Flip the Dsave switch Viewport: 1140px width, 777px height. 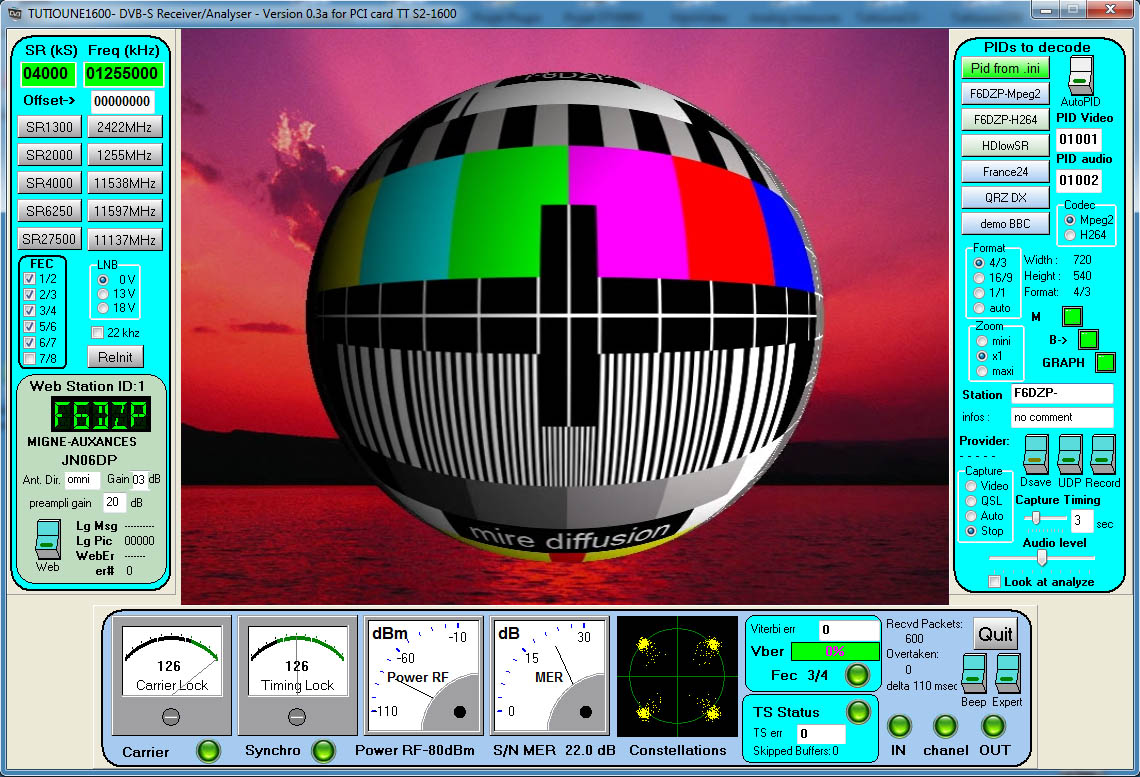coord(1035,455)
